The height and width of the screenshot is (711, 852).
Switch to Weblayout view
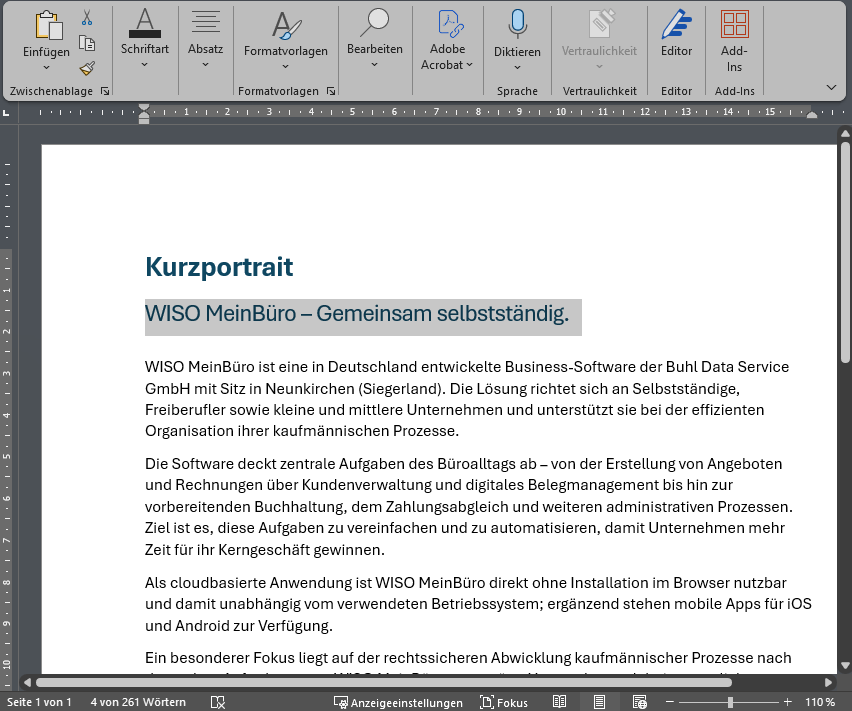(x=640, y=701)
